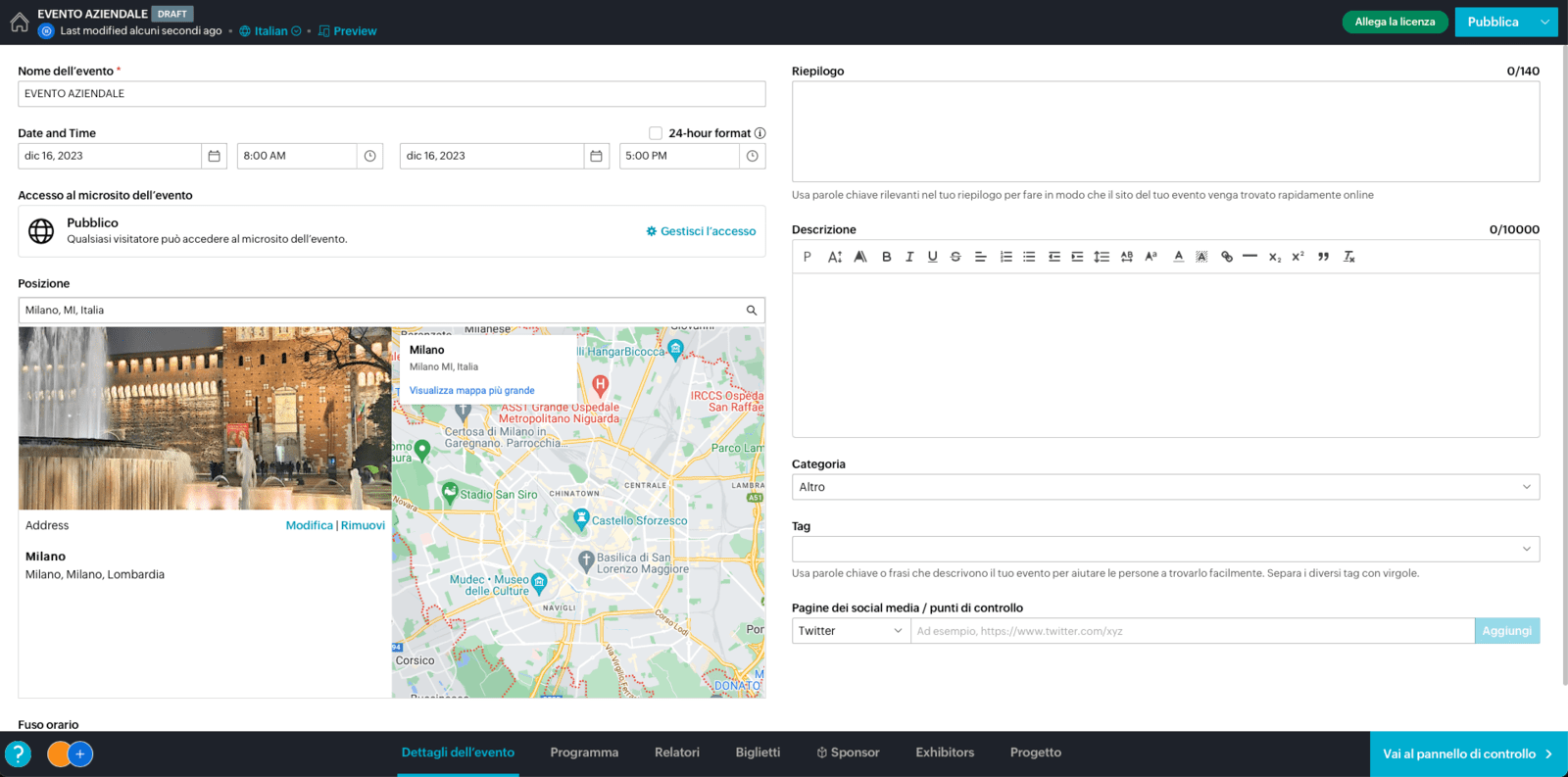
Task: Click the blockquote icon in the editor toolbar
Action: click(x=1323, y=257)
